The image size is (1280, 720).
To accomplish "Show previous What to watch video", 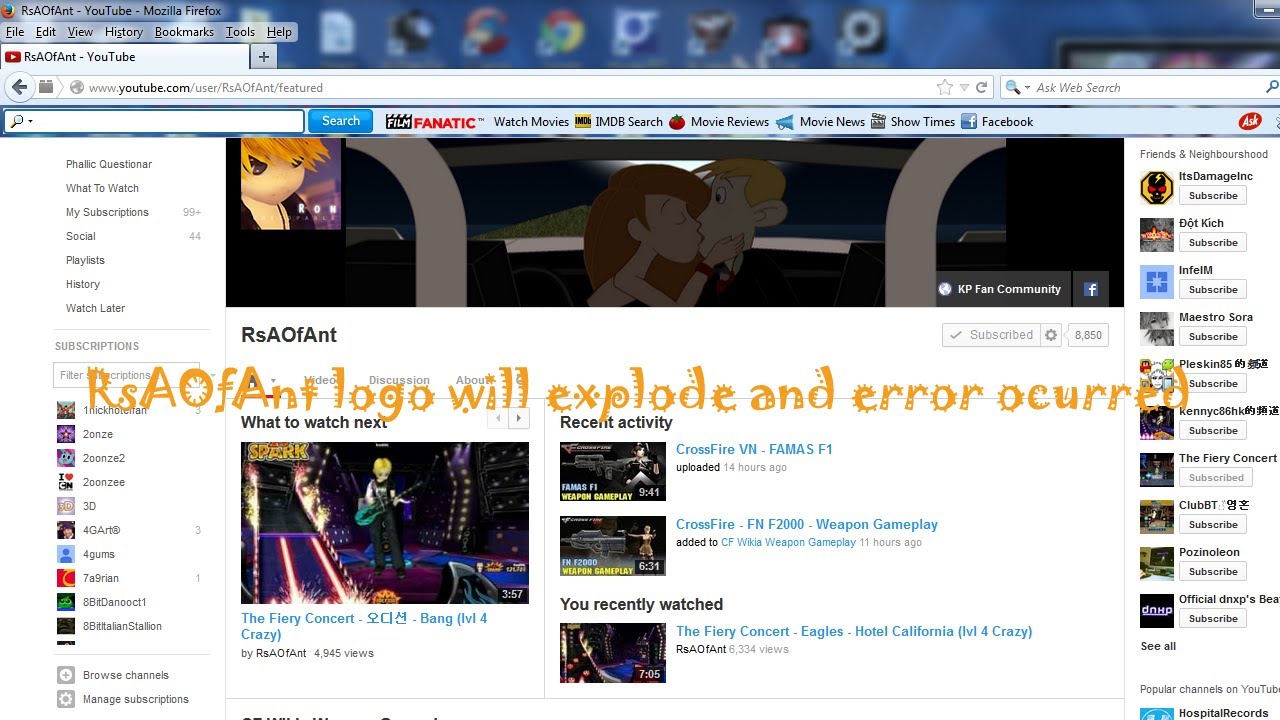I will pos(499,419).
